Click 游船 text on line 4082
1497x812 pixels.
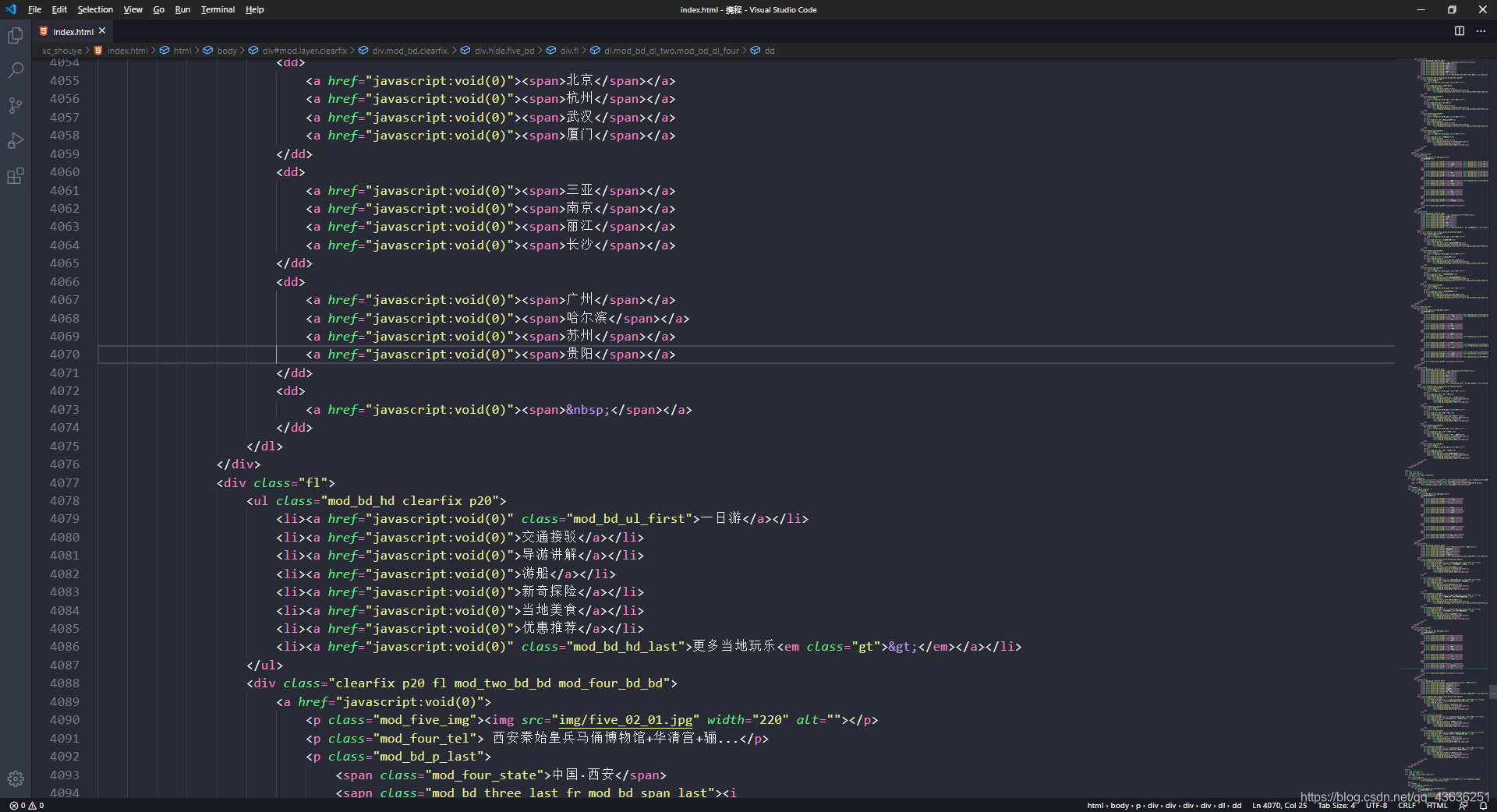536,574
